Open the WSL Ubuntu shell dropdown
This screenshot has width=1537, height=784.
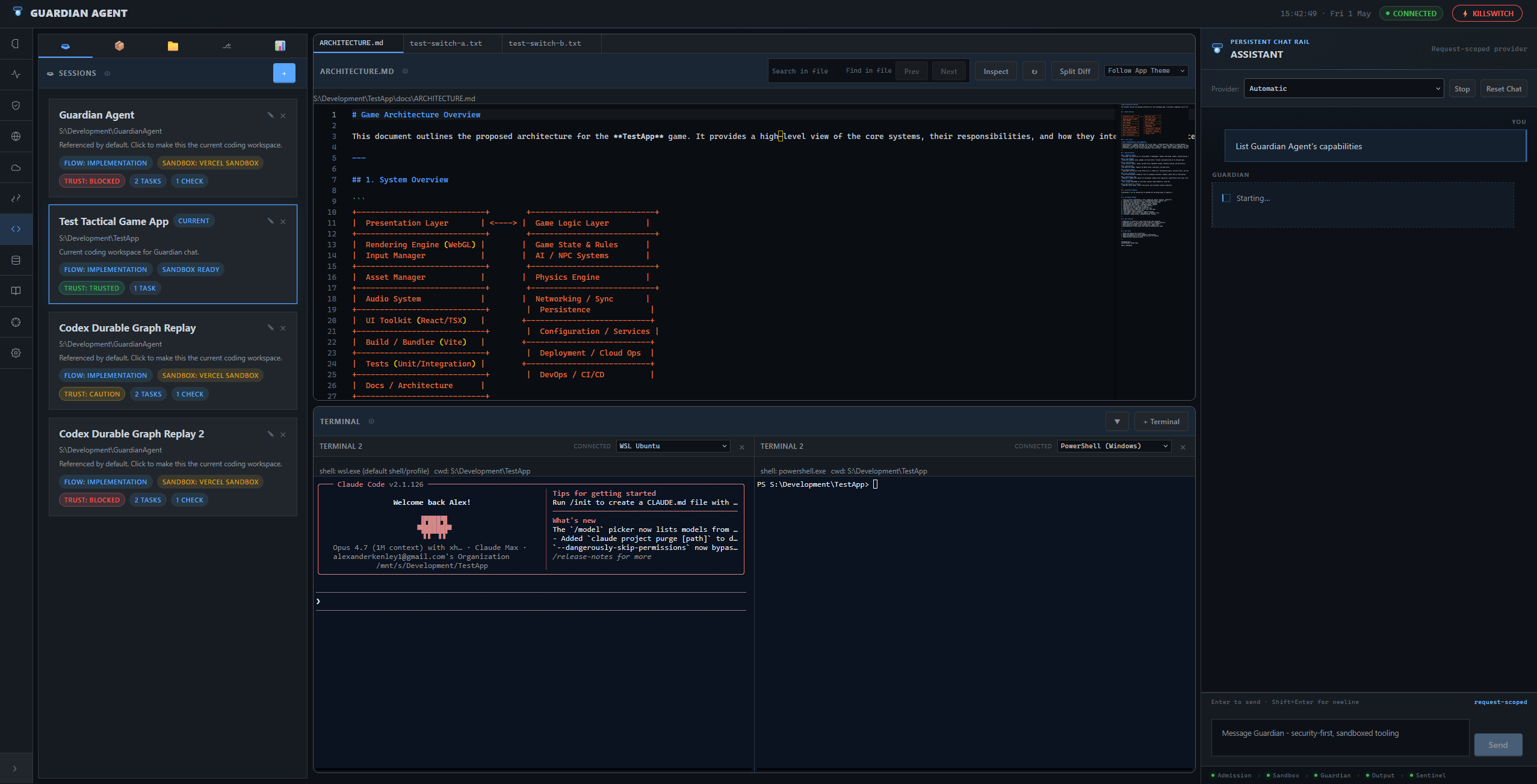coord(673,446)
